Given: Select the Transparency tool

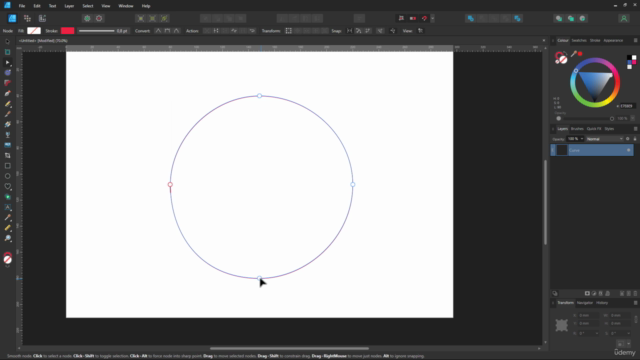Looking at the screenshot, I should click(x=7, y=135).
